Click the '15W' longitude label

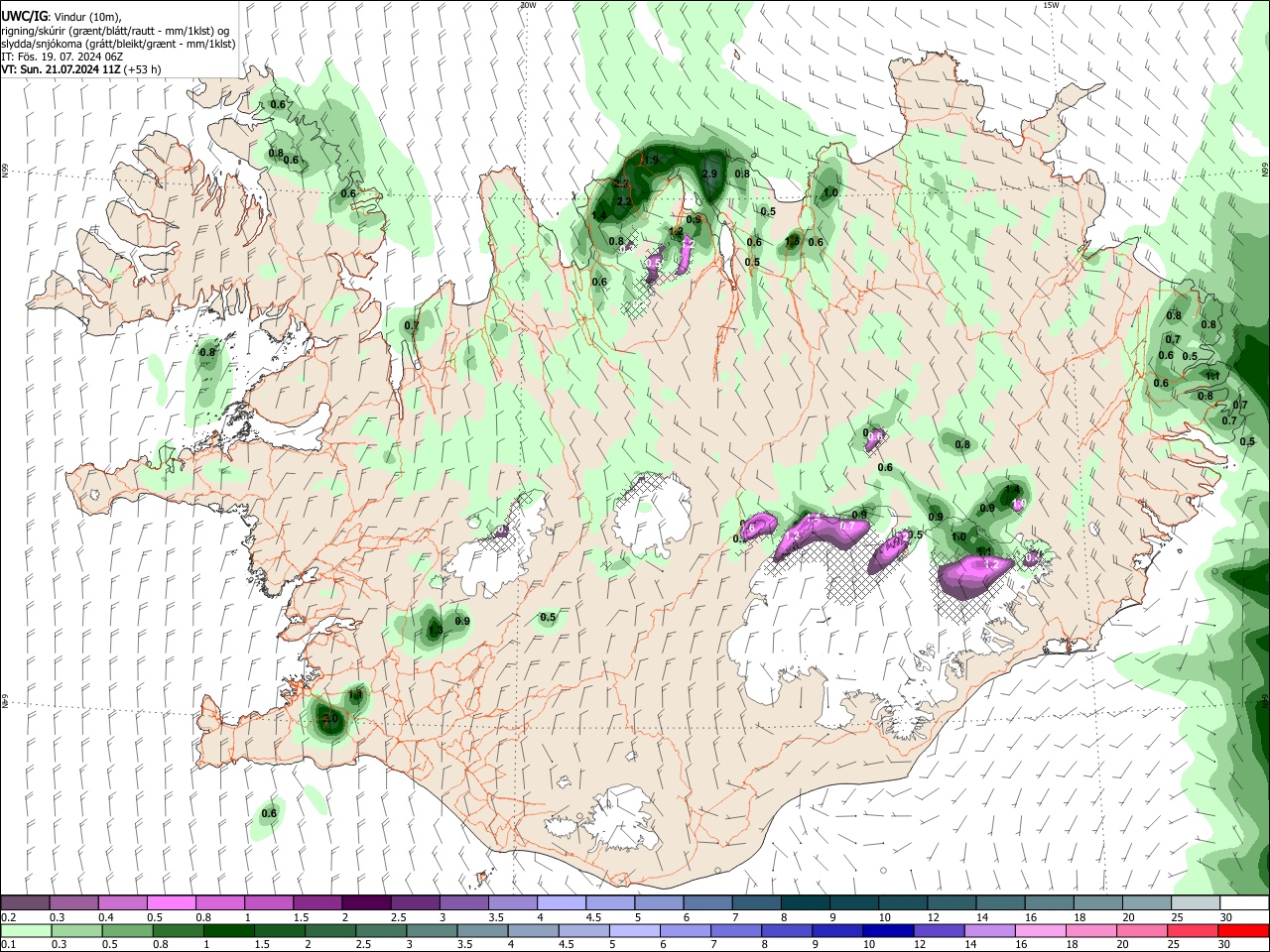click(1051, 5)
